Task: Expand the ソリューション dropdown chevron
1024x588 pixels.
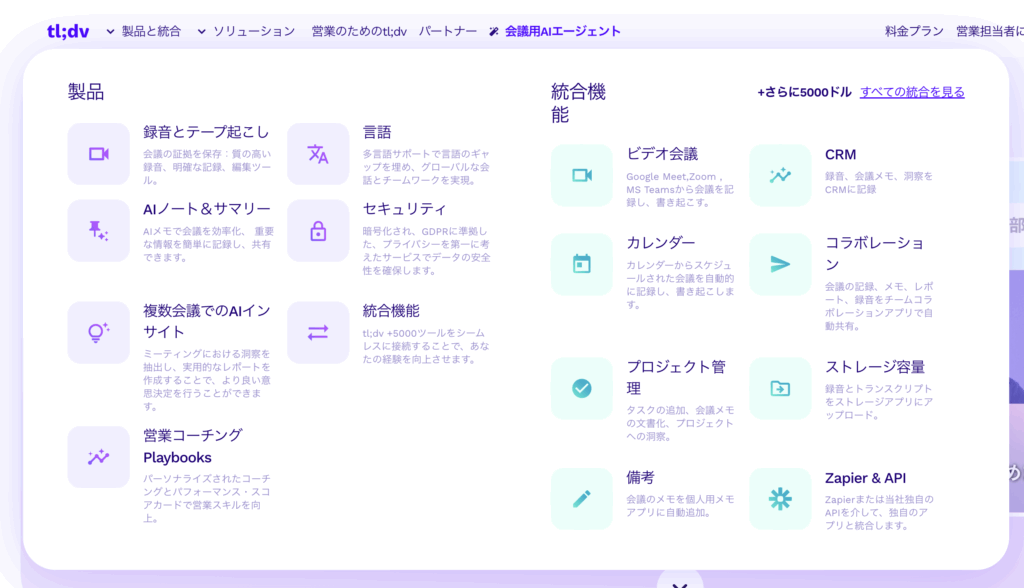Action: pyautogui.click(x=202, y=31)
